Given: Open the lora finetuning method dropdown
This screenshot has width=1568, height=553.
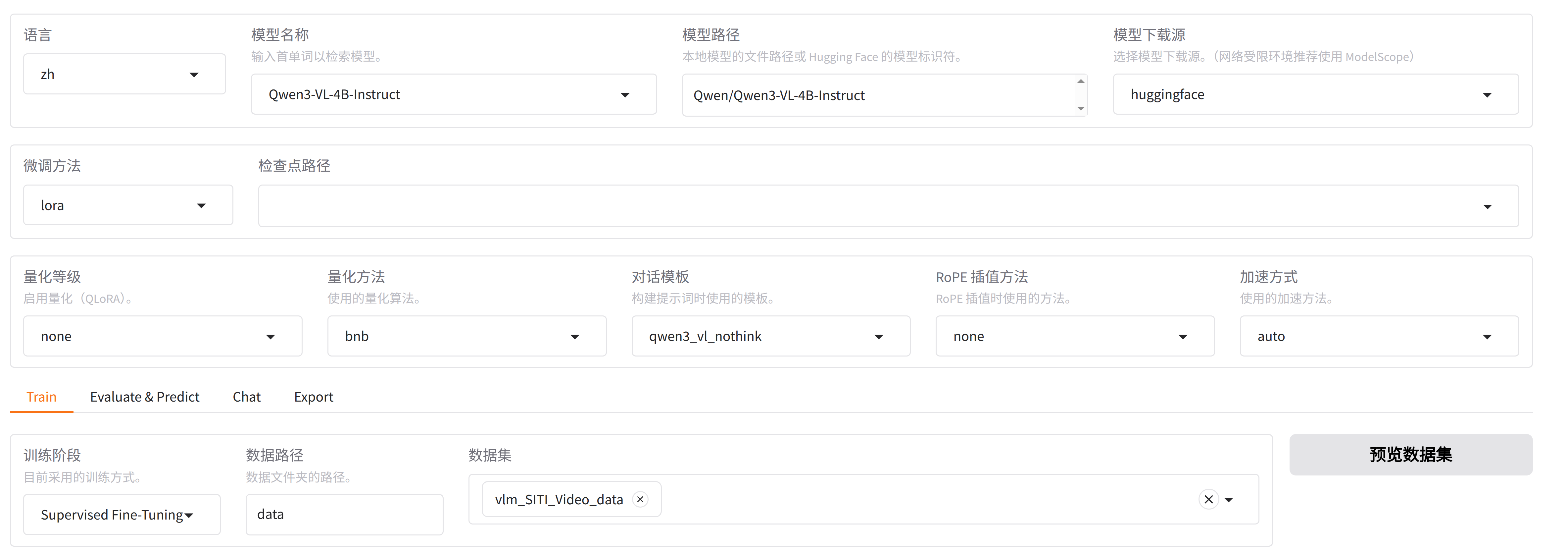Looking at the screenshot, I should point(128,205).
